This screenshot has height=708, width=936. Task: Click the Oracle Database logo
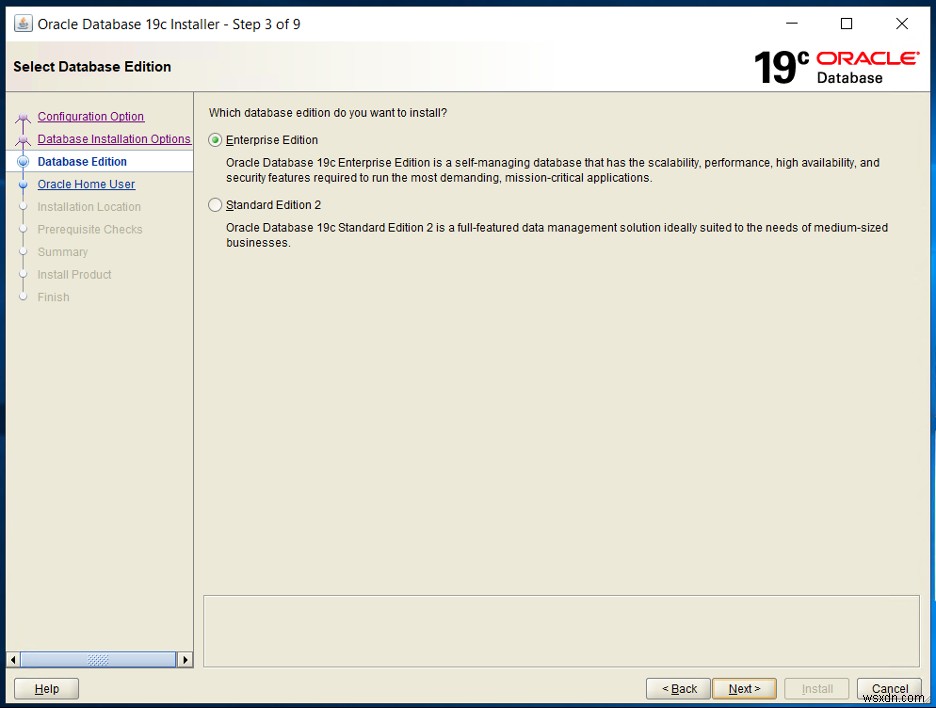866,66
